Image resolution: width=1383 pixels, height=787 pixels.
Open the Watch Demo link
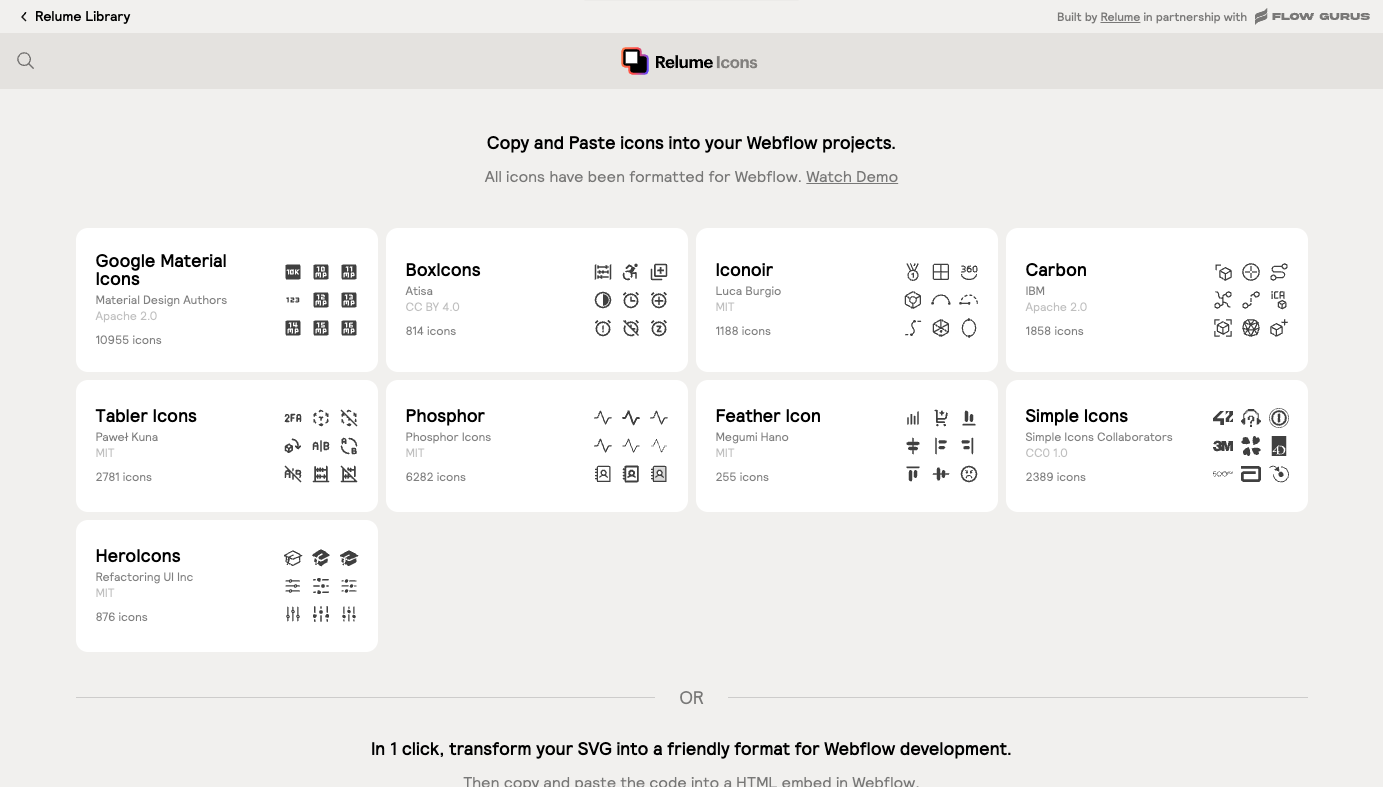pos(852,176)
